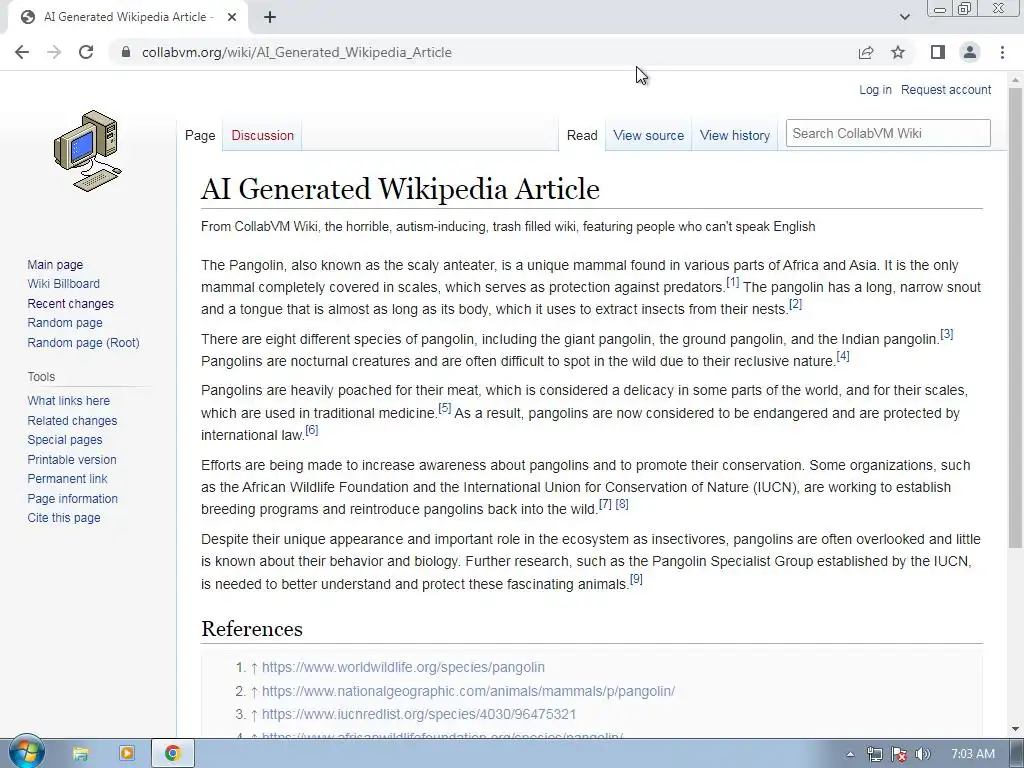Select Chrome icon in taskbar
Viewport: 1024px width, 768px height.
pyautogui.click(x=172, y=754)
